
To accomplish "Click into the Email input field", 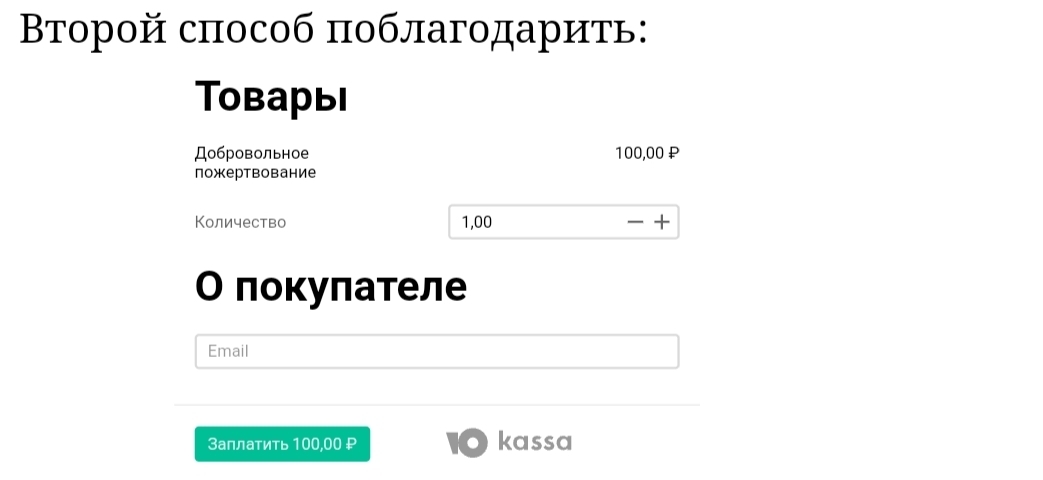I will tap(436, 351).
